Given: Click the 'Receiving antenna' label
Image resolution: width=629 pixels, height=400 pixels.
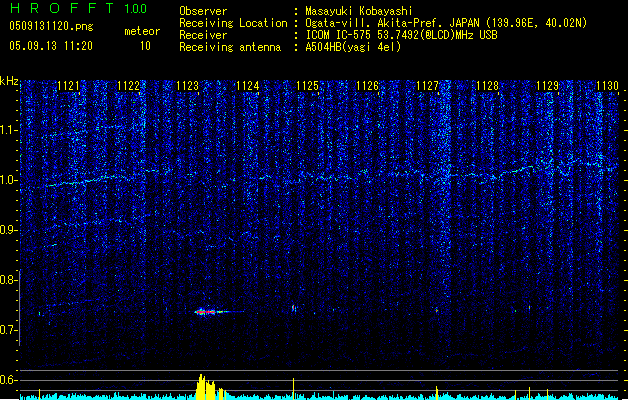Looking at the screenshot, I should pyautogui.click(x=230, y=47).
